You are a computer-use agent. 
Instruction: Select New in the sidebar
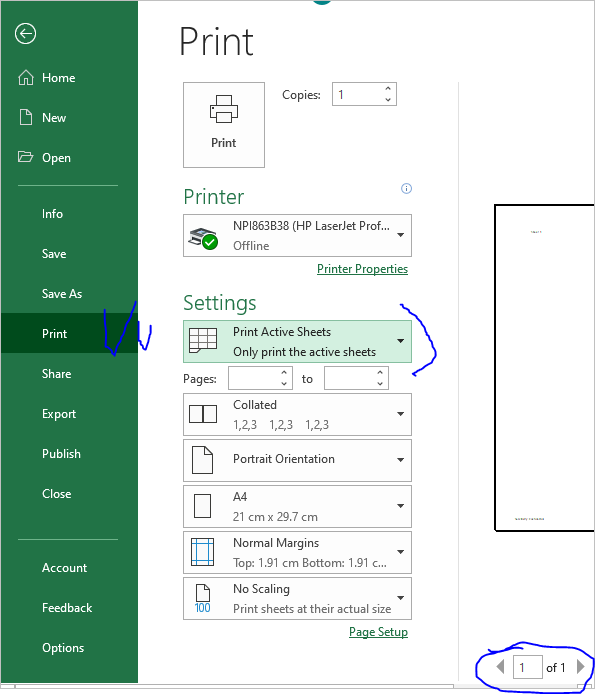69,118
